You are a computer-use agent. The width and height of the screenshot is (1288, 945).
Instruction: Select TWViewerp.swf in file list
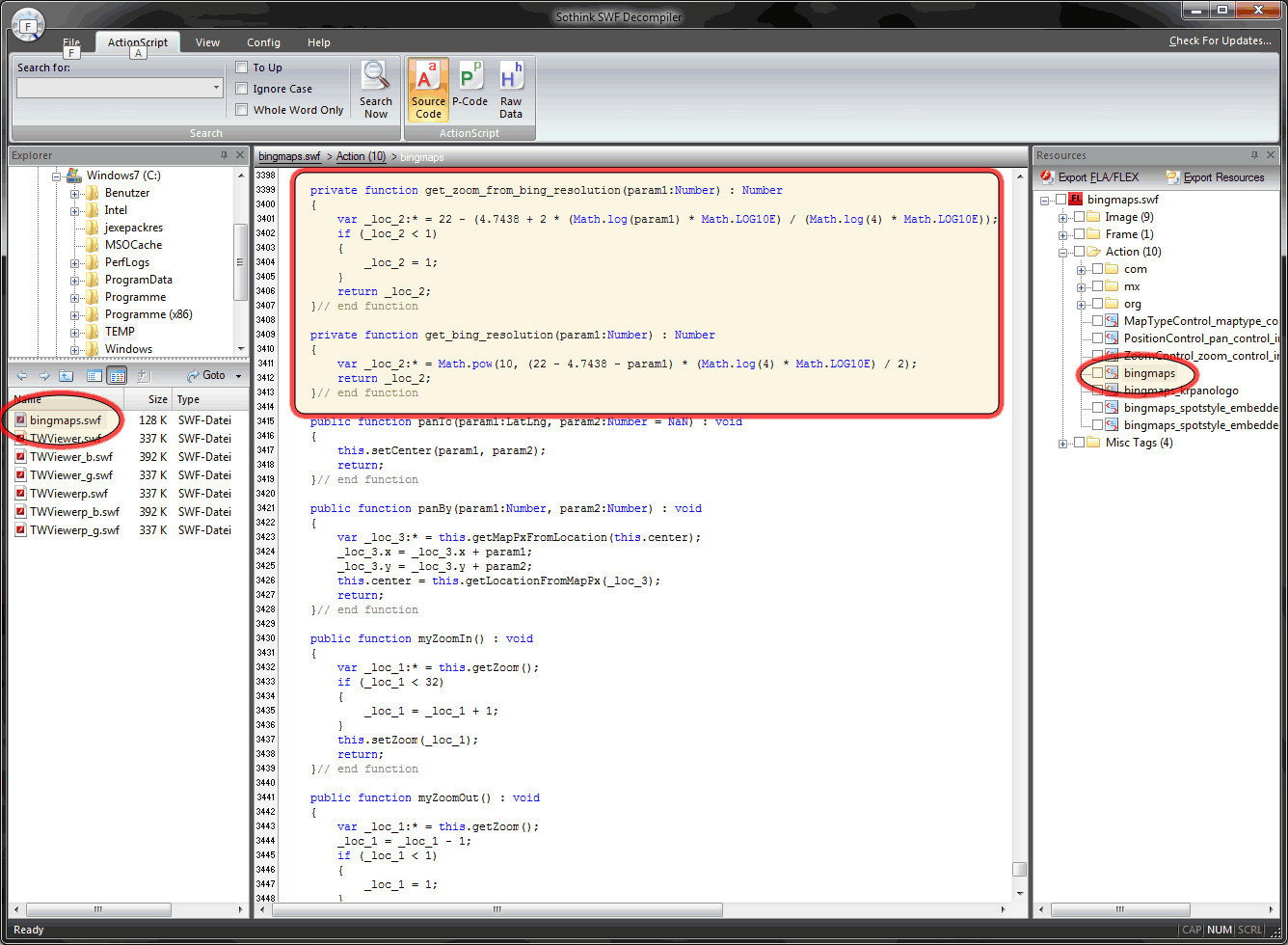[x=68, y=493]
